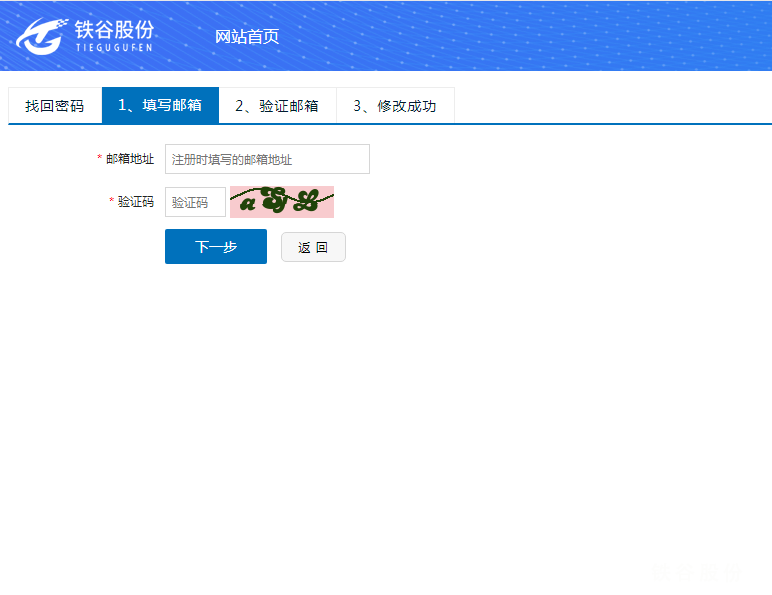Click the red asterisk beside 验证码

(x=112, y=202)
